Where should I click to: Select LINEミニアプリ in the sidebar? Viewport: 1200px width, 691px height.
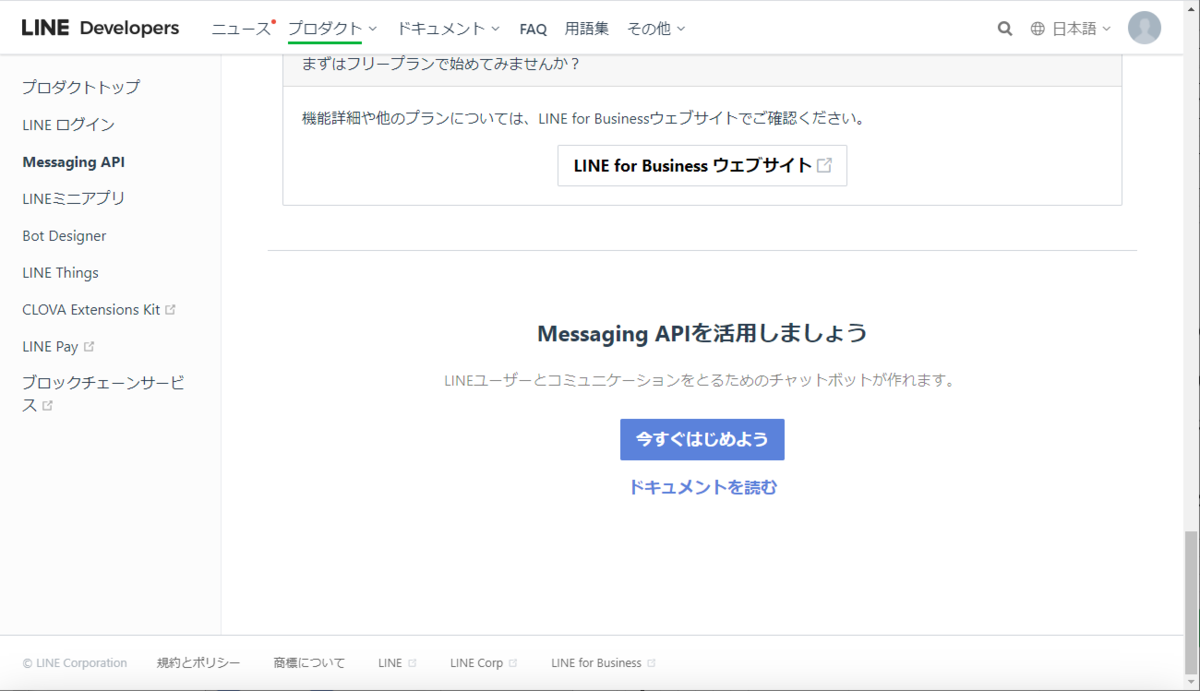click(74, 199)
